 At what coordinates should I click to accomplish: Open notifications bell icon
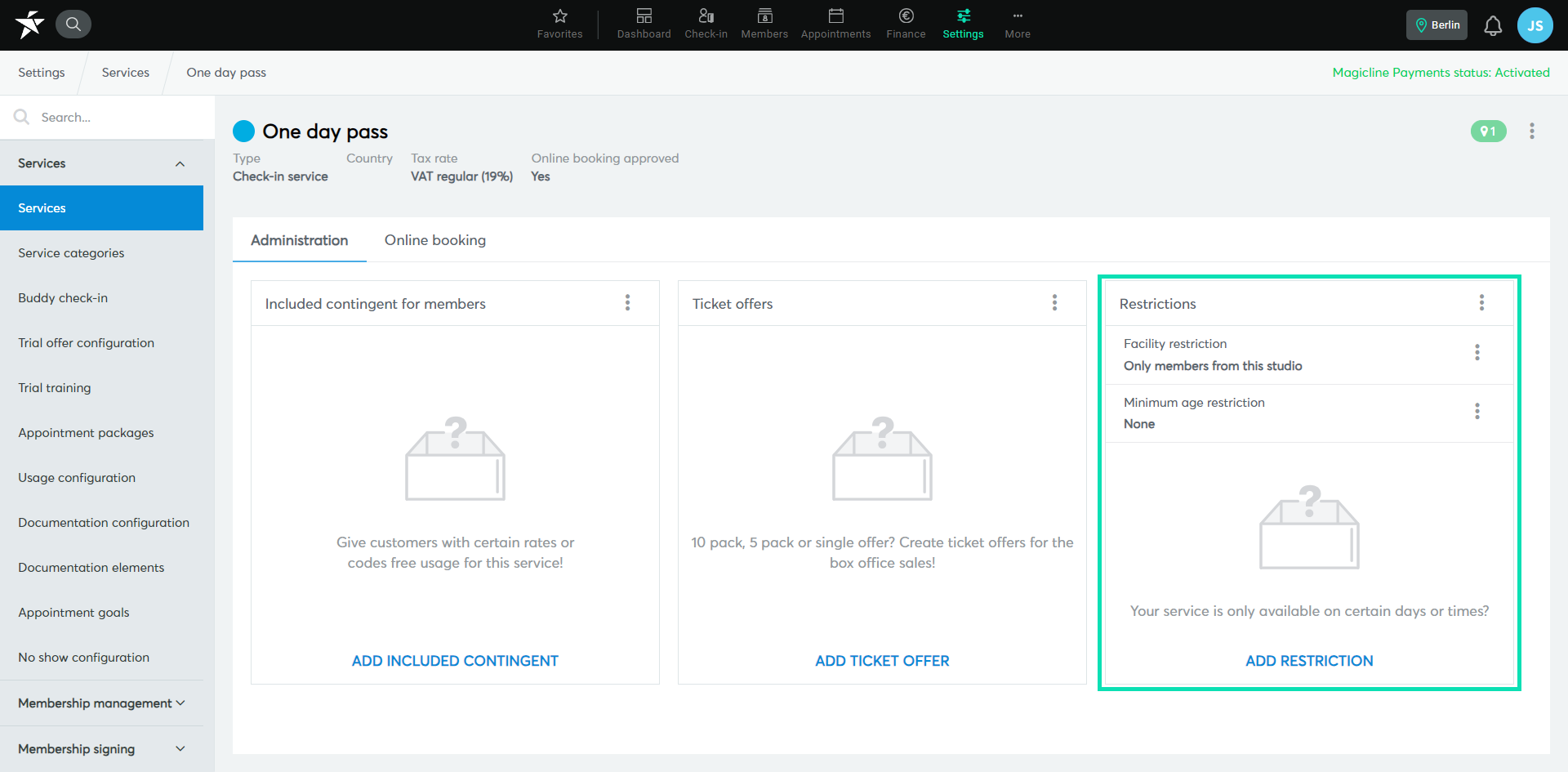click(x=1493, y=25)
